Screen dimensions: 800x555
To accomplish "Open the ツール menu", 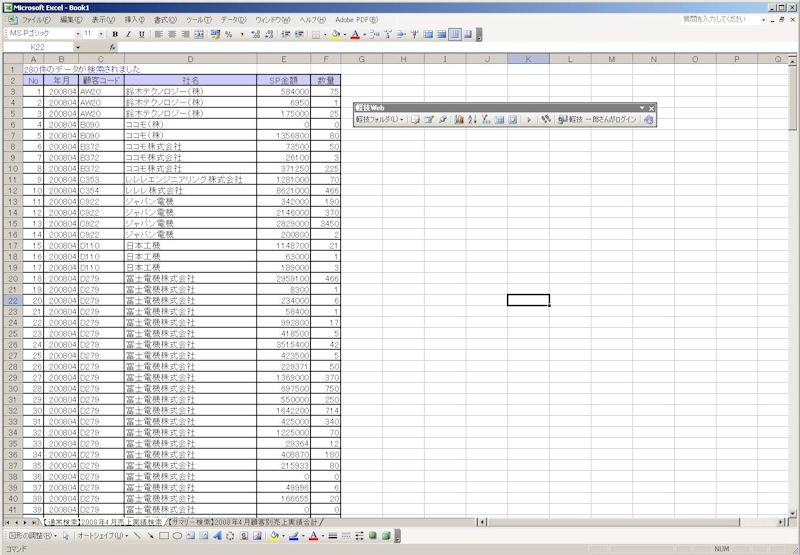I will pyautogui.click(x=198, y=20).
